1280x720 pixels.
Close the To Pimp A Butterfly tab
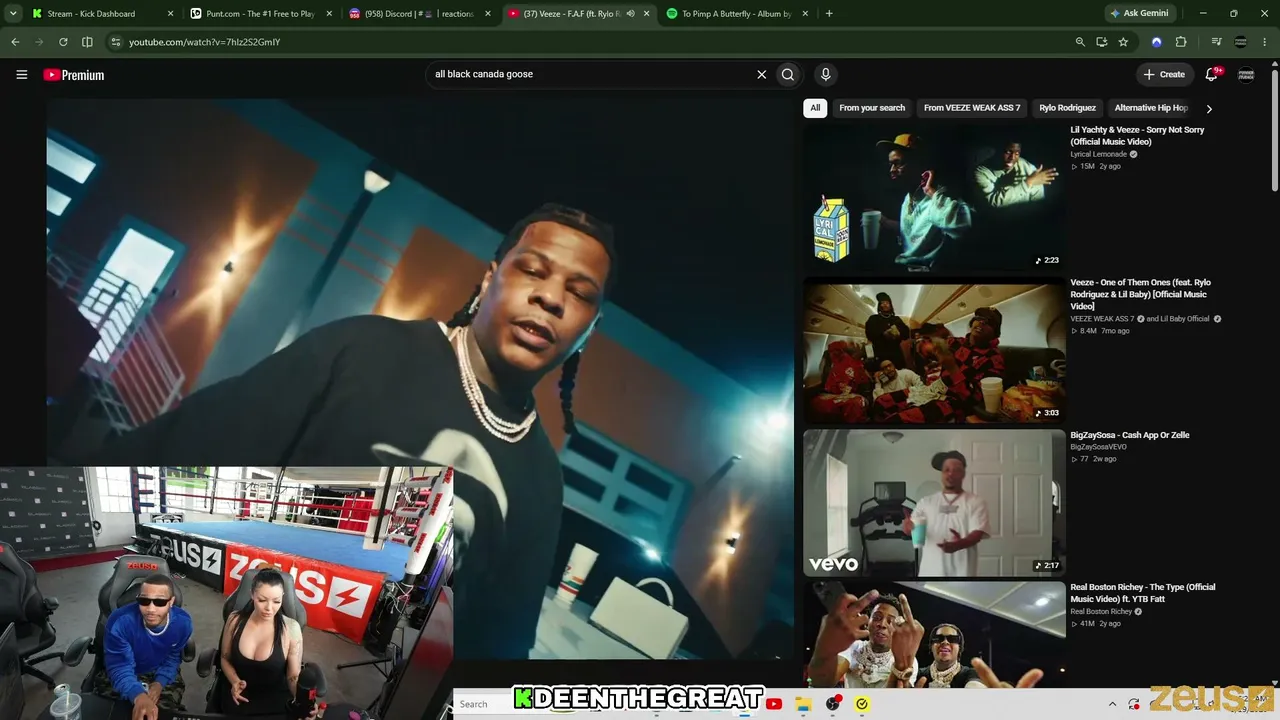(x=805, y=14)
